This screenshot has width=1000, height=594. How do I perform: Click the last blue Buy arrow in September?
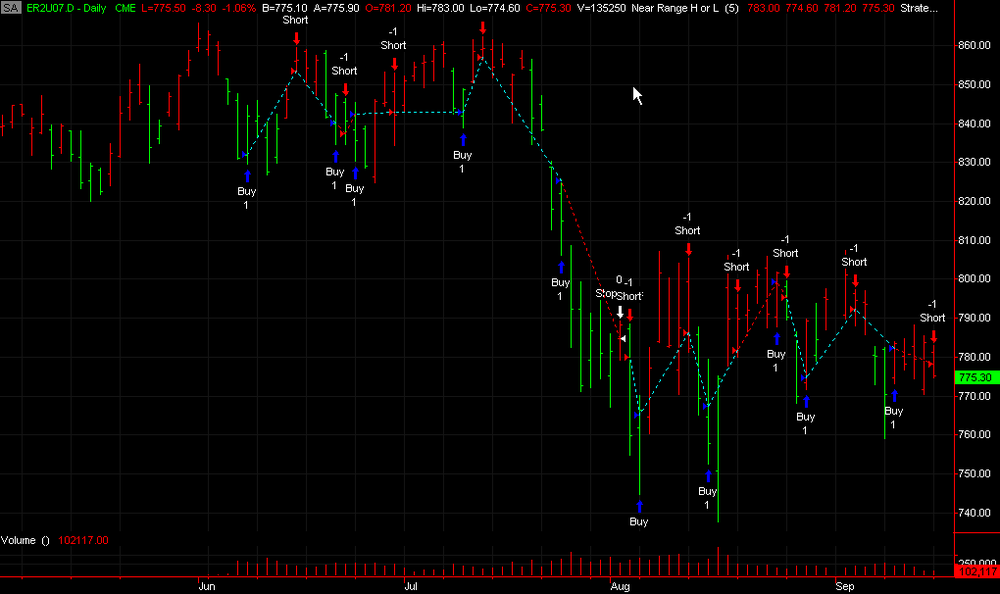click(895, 396)
